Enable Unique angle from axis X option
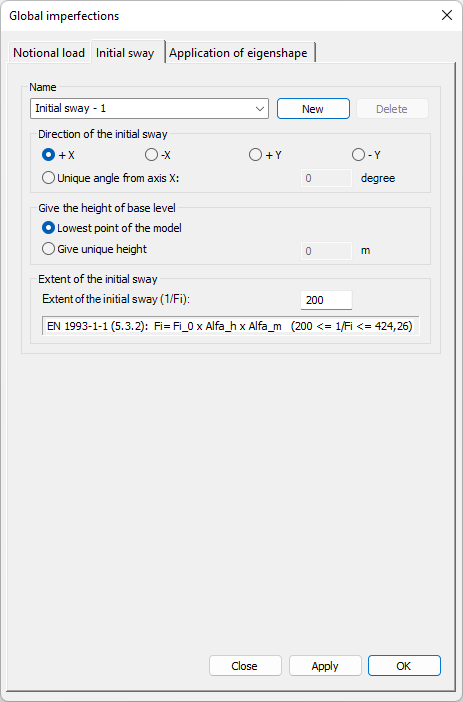 (110, 178)
